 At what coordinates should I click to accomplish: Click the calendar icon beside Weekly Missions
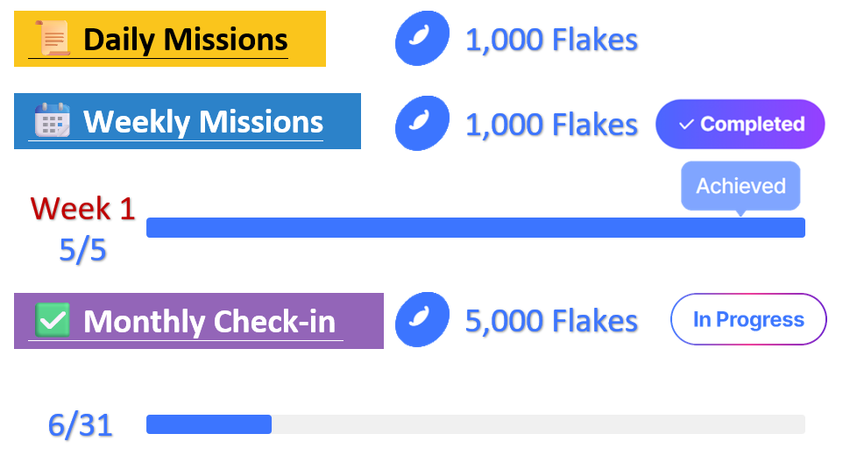tap(51, 122)
